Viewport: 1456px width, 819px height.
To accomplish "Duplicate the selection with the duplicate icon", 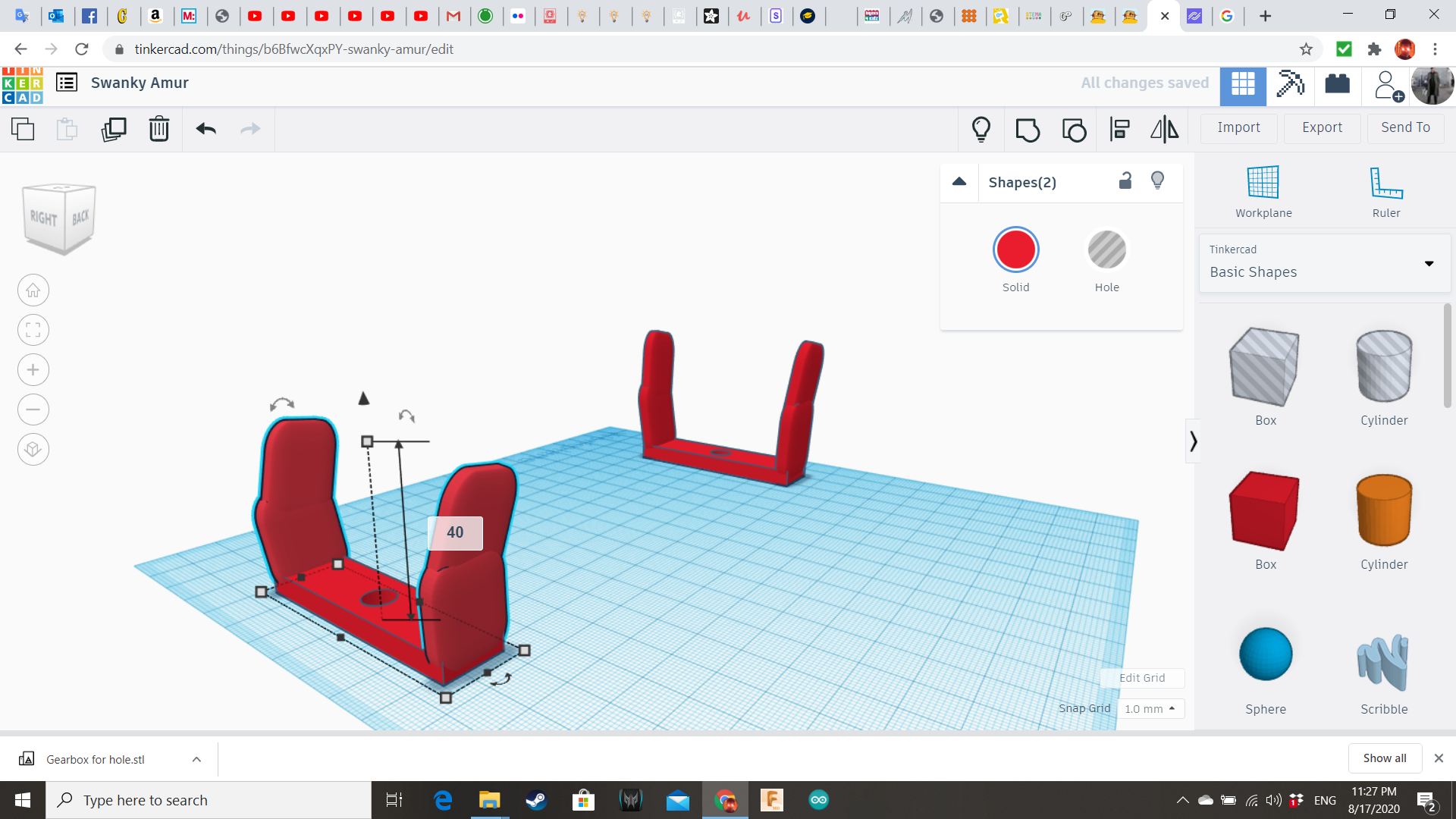I will click(113, 129).
